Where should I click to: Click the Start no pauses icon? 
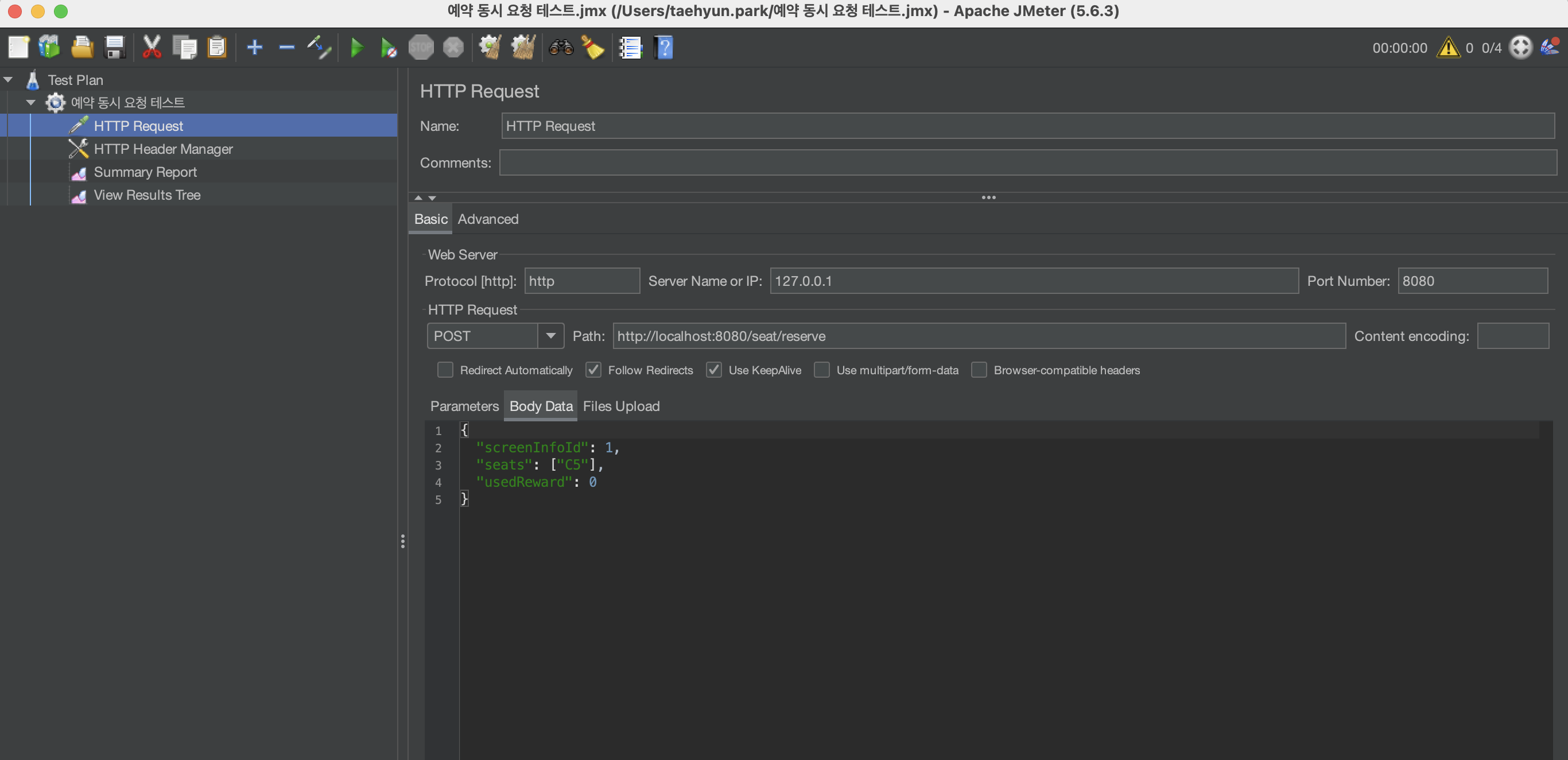[389, 47]
